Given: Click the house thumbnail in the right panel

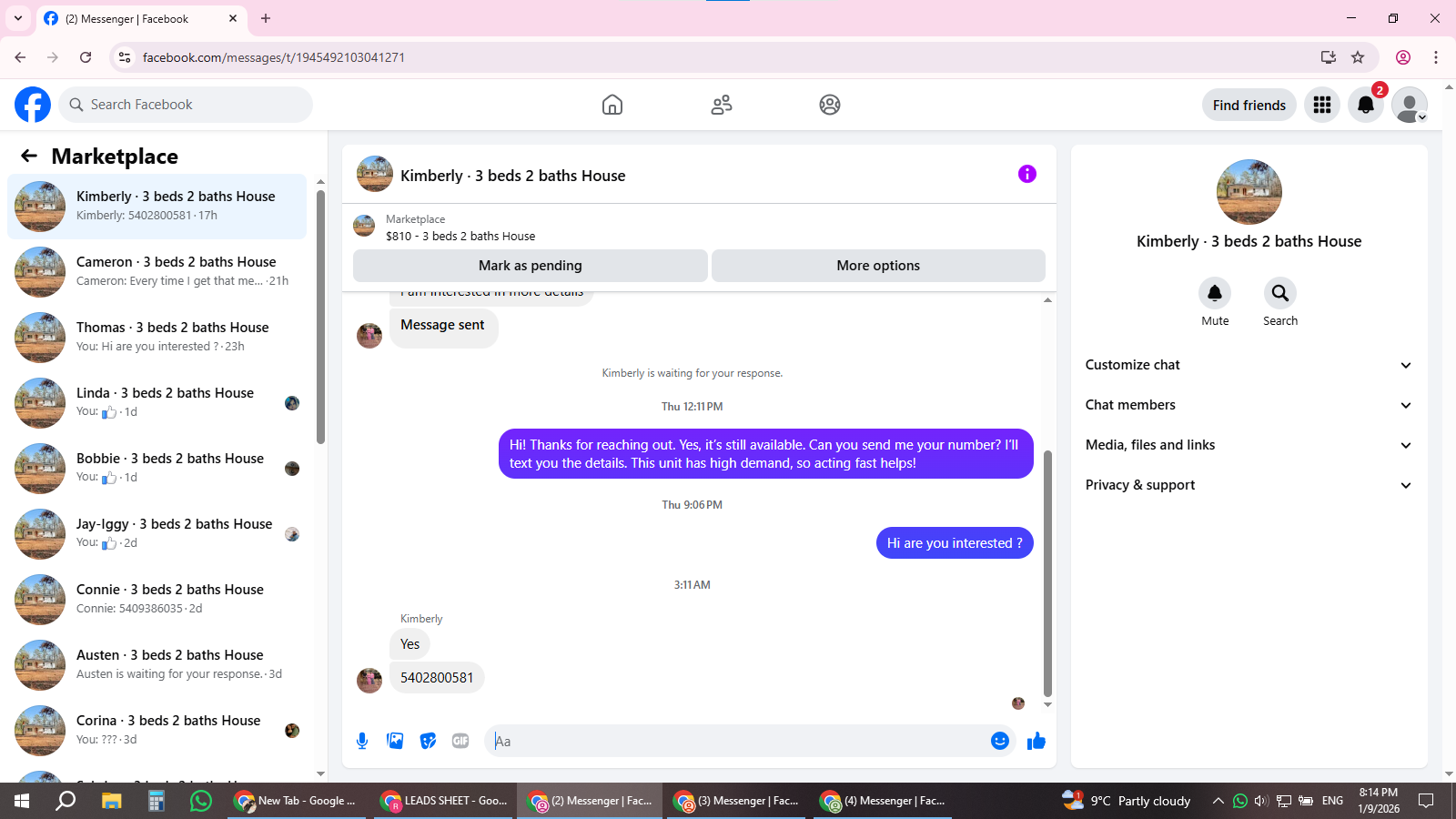Looking at the screenshot, I should pyautogui.click(x=1249, y=192).
